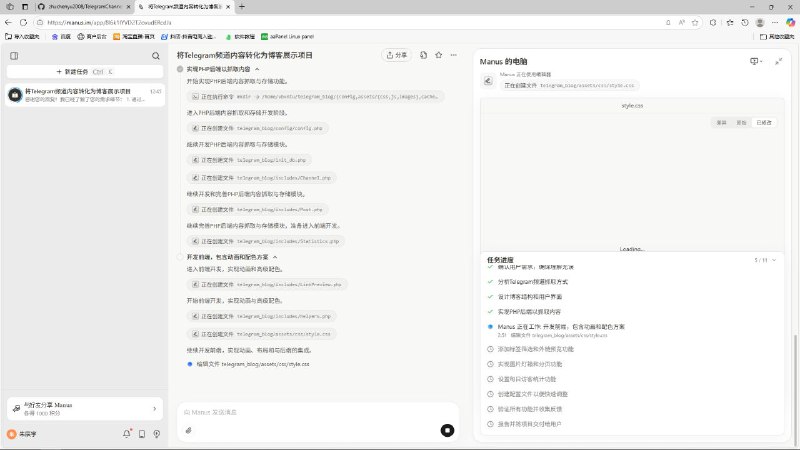Open a new browser tab
Image resolution: width=800 pixels, height=450 pixels.
(241, 6)
